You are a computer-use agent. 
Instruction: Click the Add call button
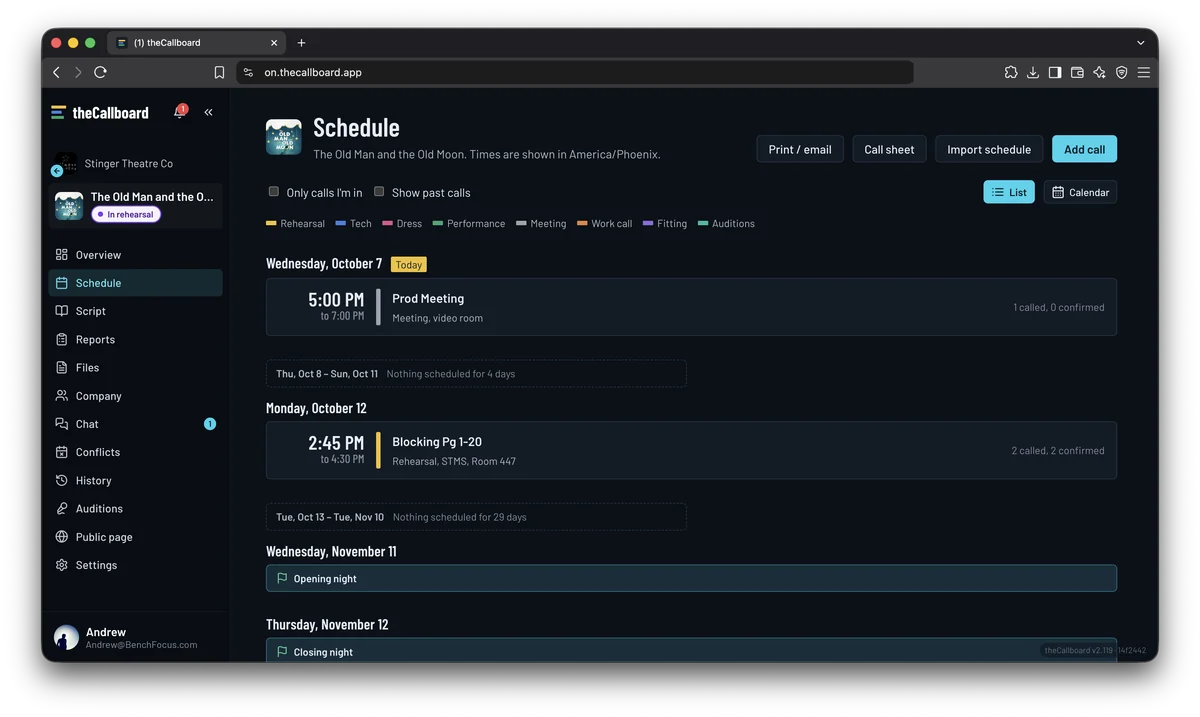(1084, 149)
